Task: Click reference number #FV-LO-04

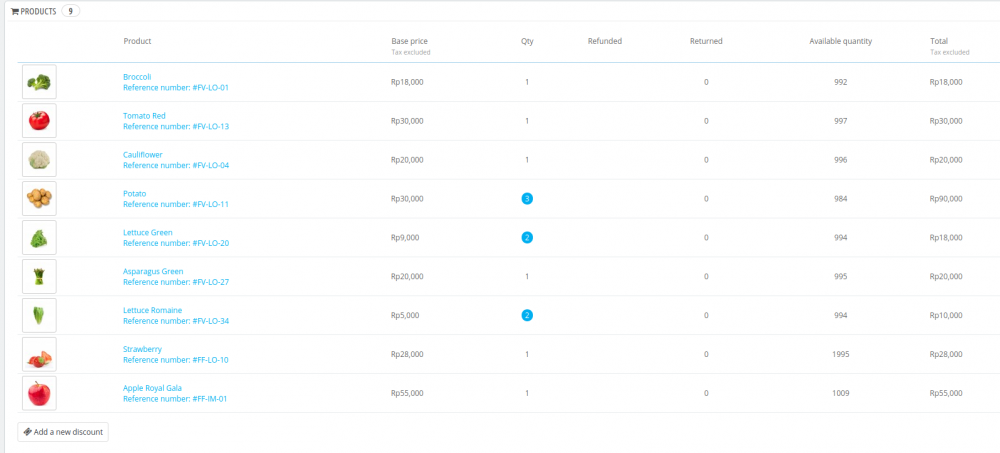Action: pyautogui.click(x=176, y=165)
